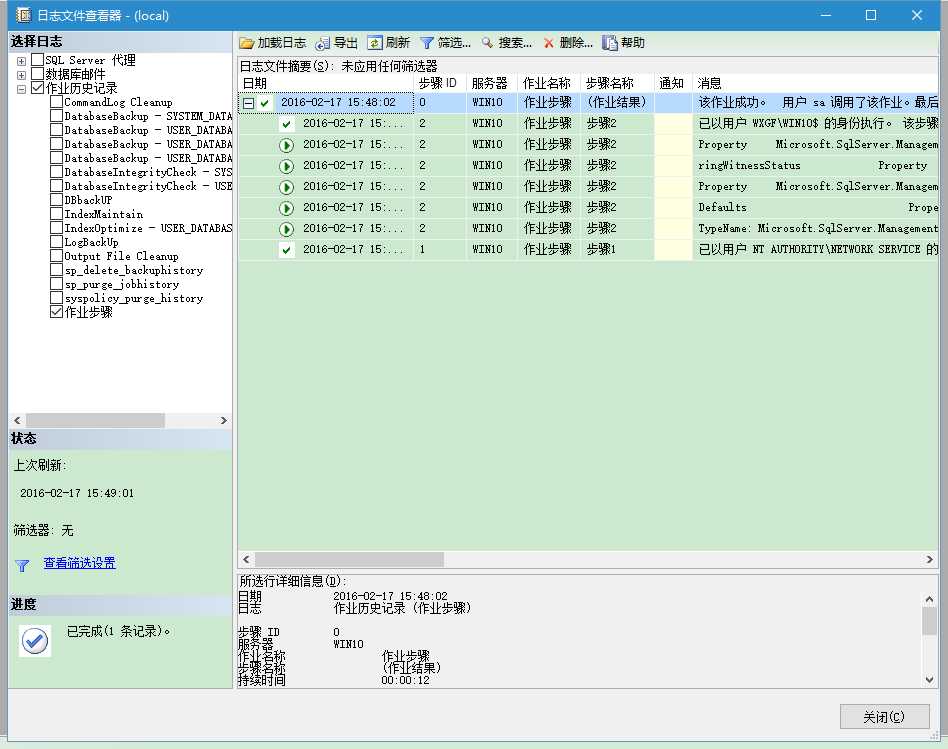Click the Refresh (刷新) toolbar icon
Screen dimensions: 948x749
(375, 43)
